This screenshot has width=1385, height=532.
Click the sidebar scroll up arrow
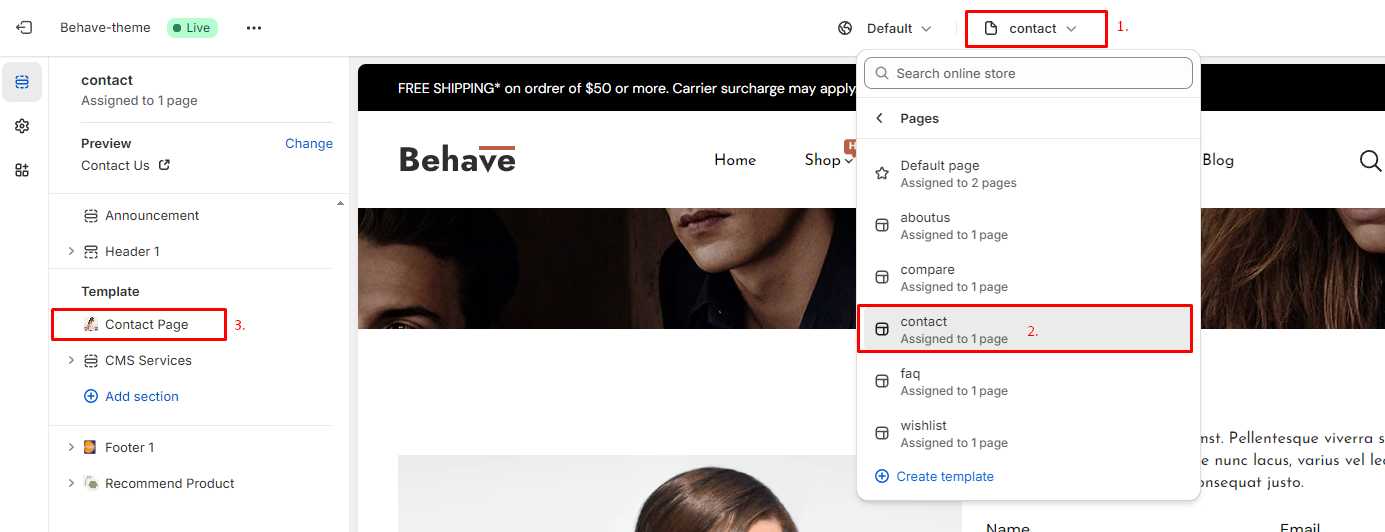[340, 203]
